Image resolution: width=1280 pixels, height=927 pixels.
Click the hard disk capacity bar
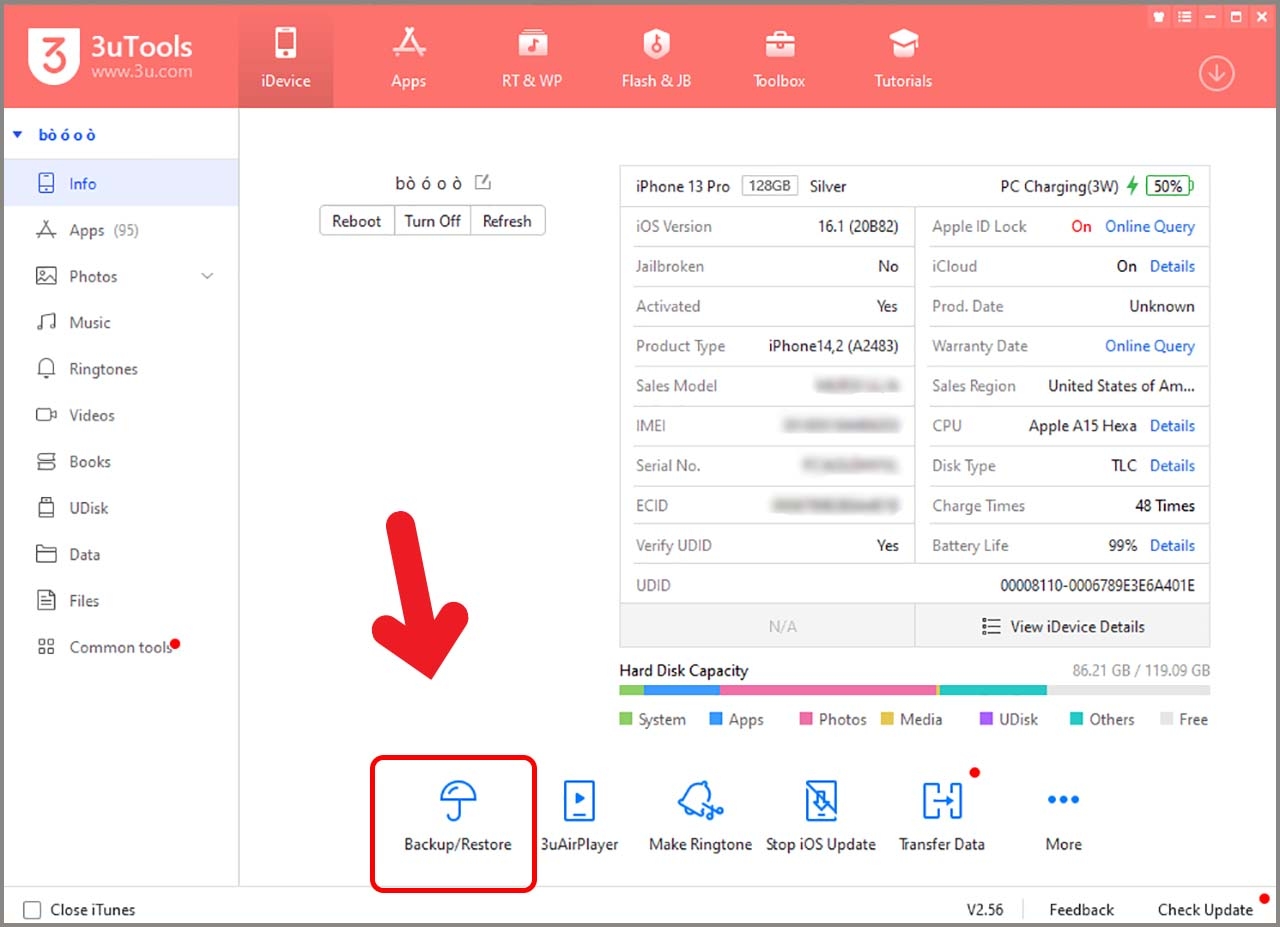click(914, 690)
